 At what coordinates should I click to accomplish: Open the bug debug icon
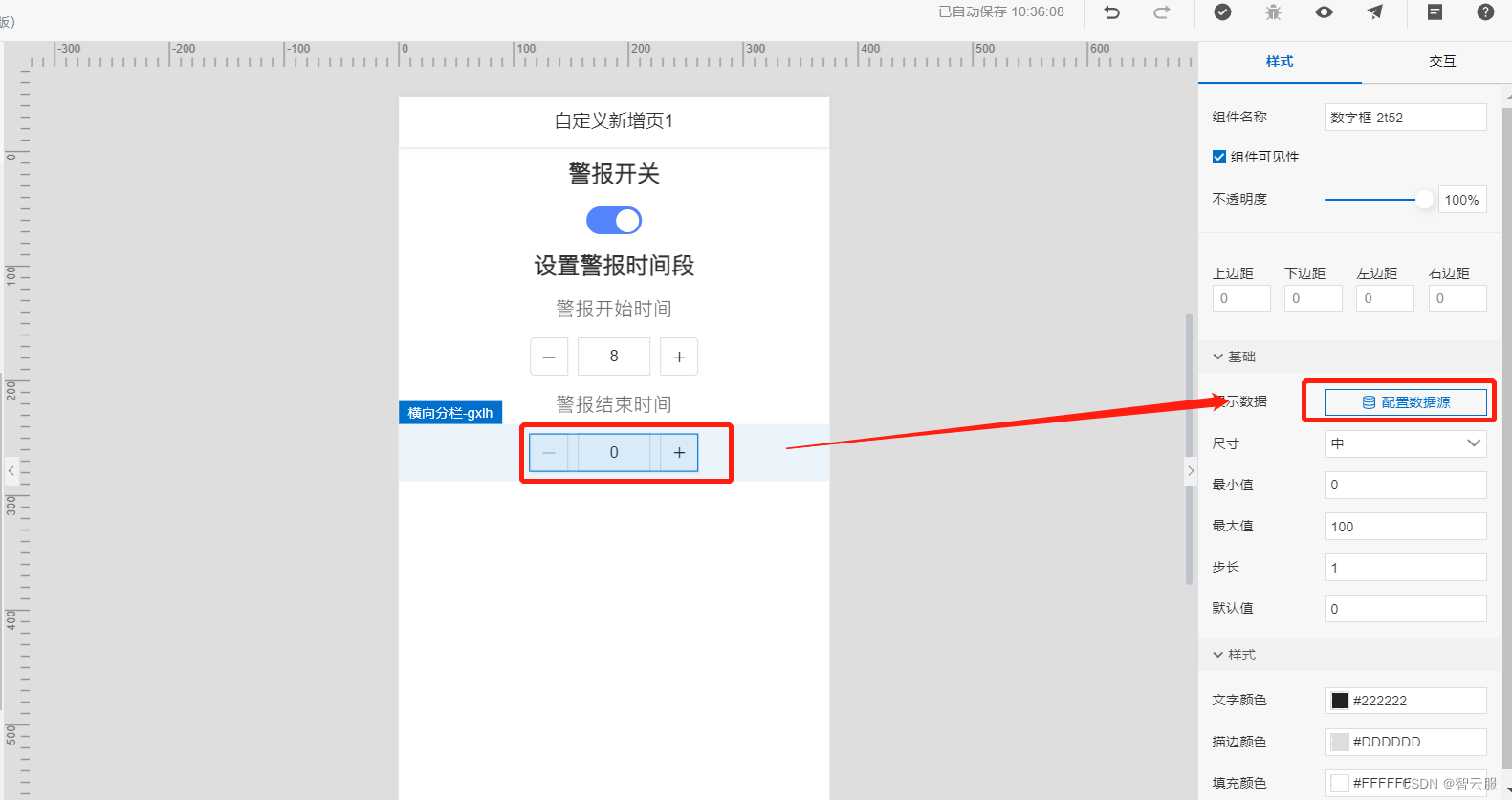coord(1273,12)
